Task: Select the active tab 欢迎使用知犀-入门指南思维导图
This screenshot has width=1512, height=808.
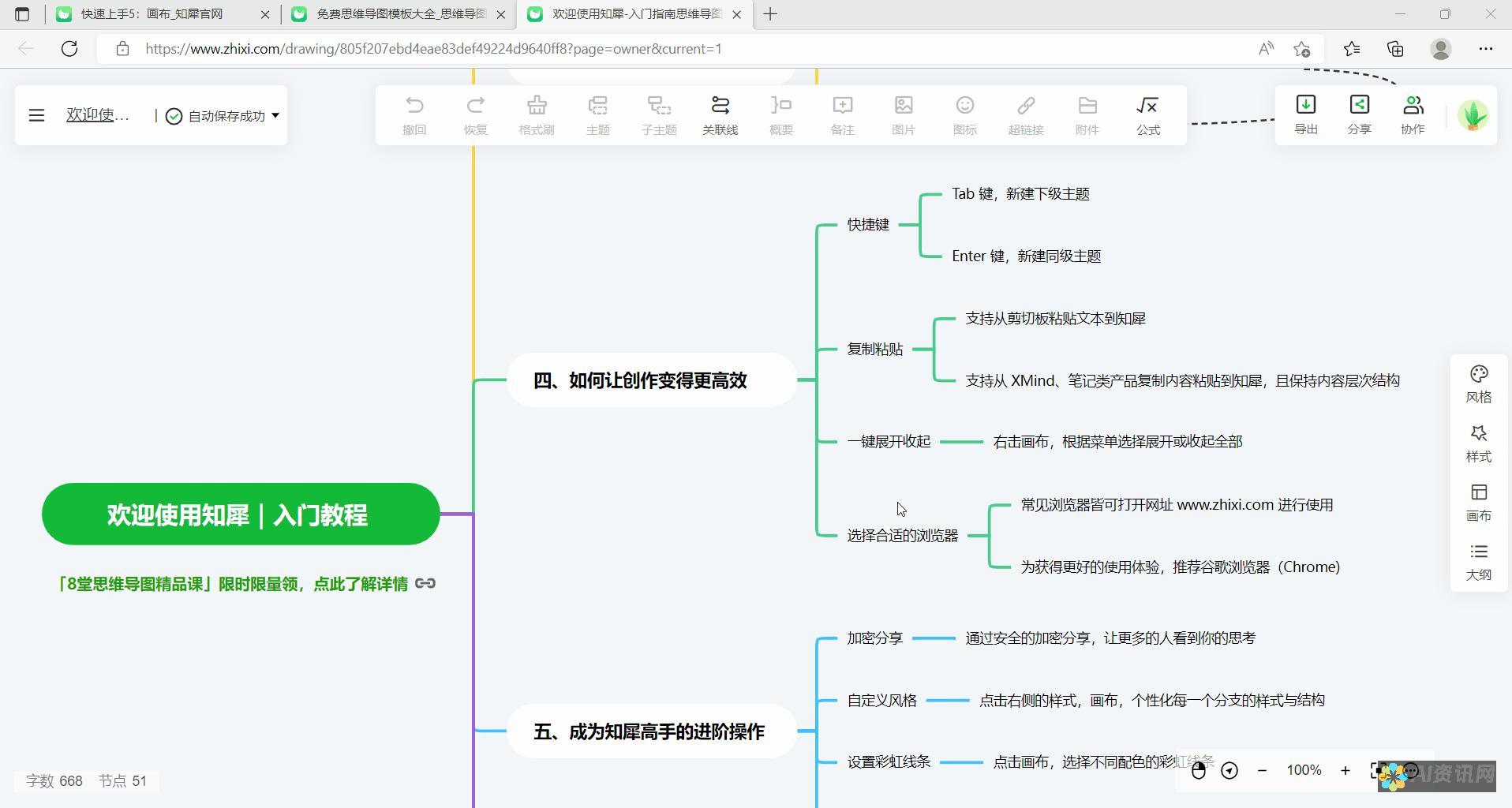Action: [635, 14]
